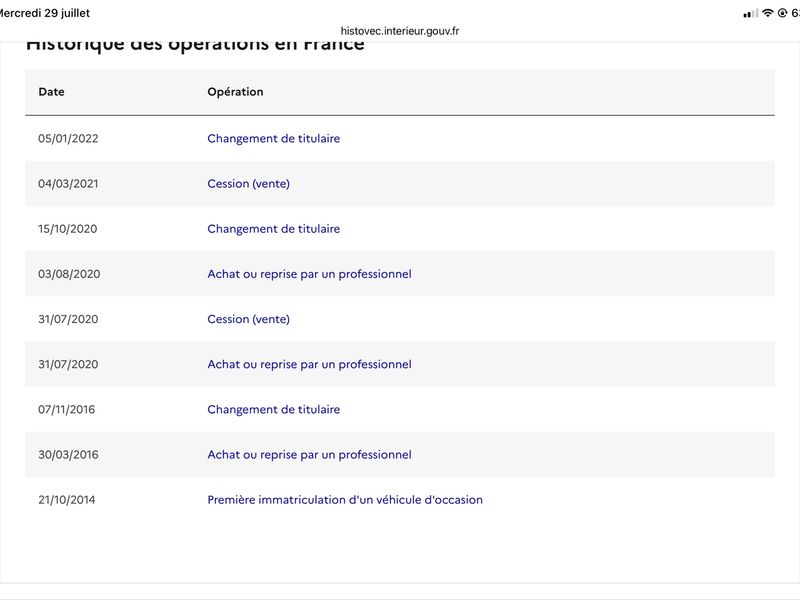The image size is (800, 600).
Task: Click the Date column header
Action: (x=52, y=92)
